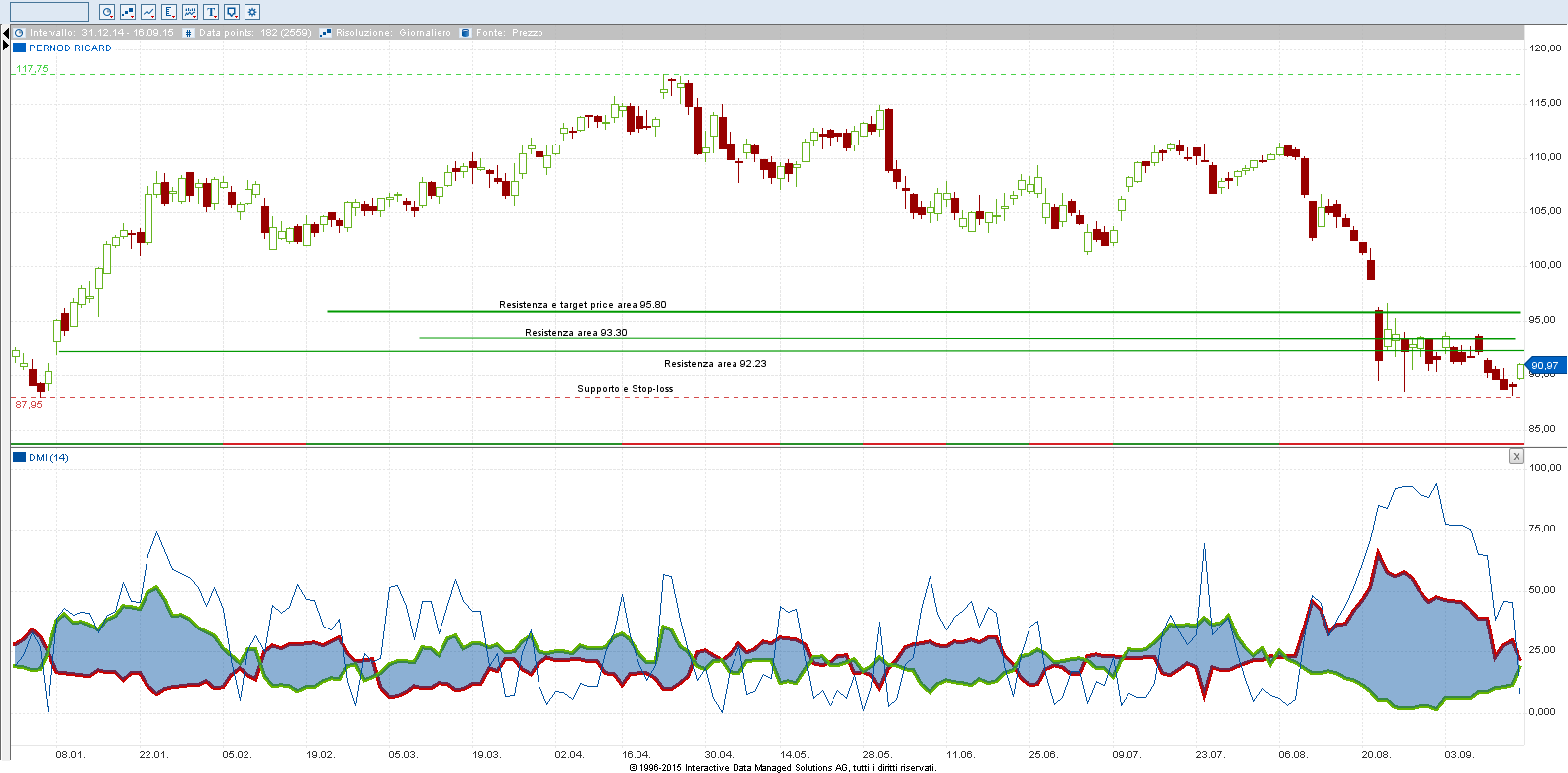This screenshot has width=1568, height=773.
Task: Click the 87,95 low price label
Action: coord(29,404)
